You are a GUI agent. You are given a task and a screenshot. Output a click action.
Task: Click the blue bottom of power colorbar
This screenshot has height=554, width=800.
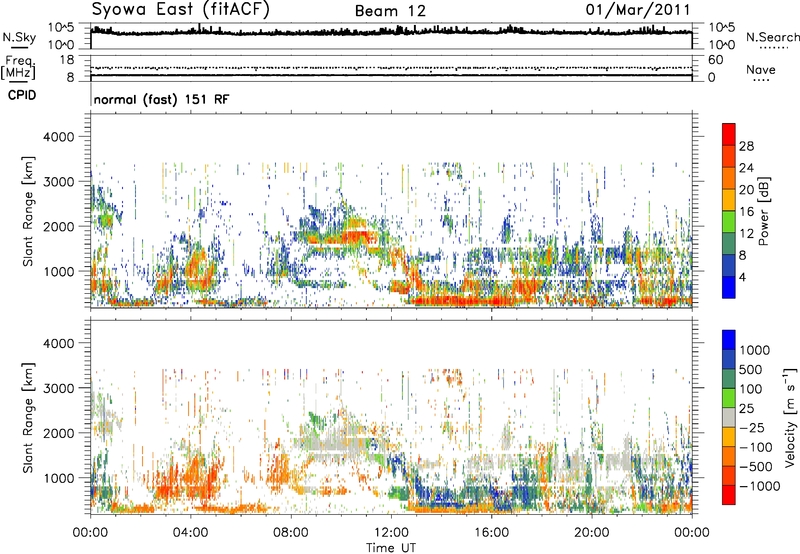(729, 287)
